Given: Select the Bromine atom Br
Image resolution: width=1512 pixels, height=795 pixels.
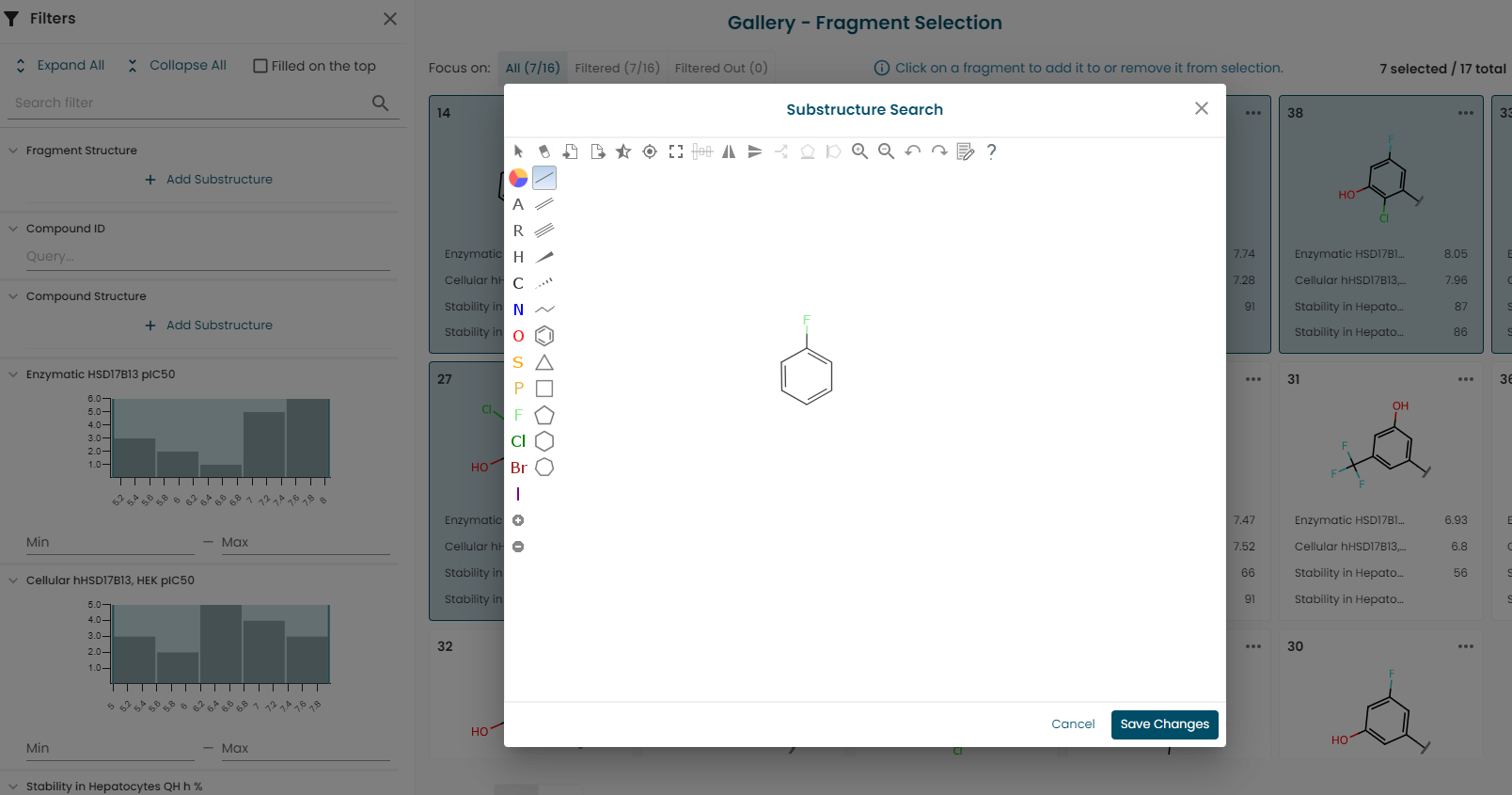Looking at the screenshot, I should click(518, 468).
